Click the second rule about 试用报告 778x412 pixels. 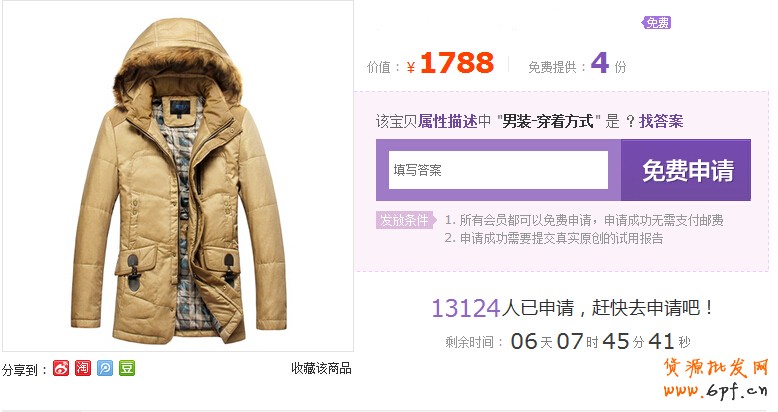(x=554, y=238)
